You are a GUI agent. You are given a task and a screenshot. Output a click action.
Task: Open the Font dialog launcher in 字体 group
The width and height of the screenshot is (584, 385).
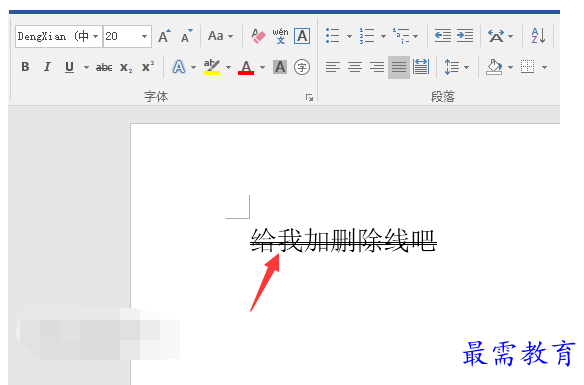point(309,98)
